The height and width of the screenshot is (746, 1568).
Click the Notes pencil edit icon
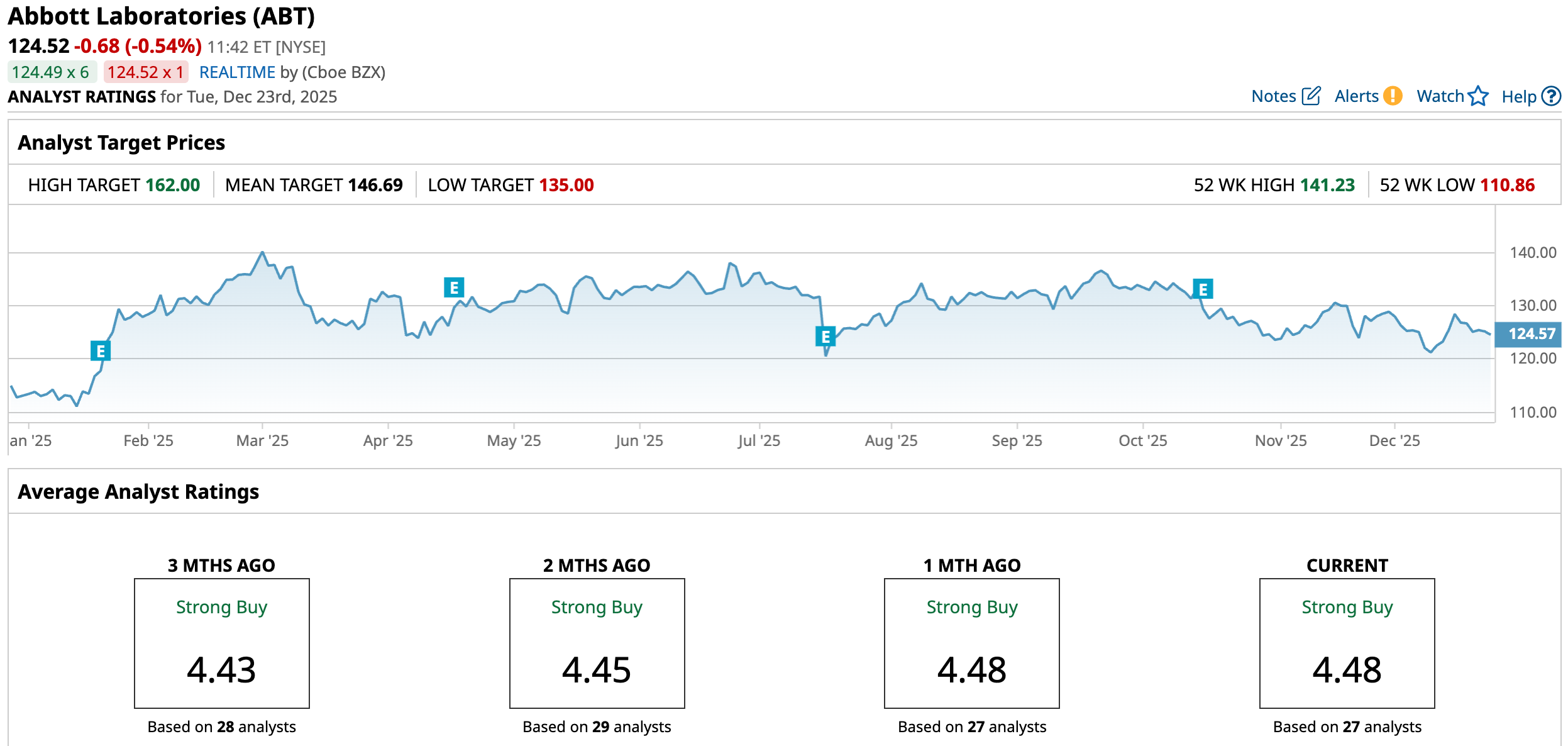(1311, 96)
